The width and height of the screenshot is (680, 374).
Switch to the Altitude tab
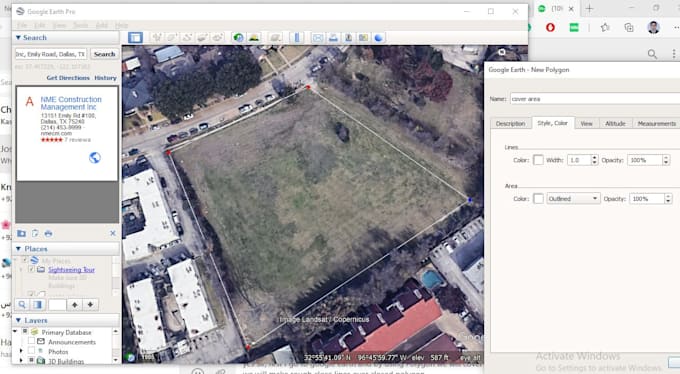point(615,124)
